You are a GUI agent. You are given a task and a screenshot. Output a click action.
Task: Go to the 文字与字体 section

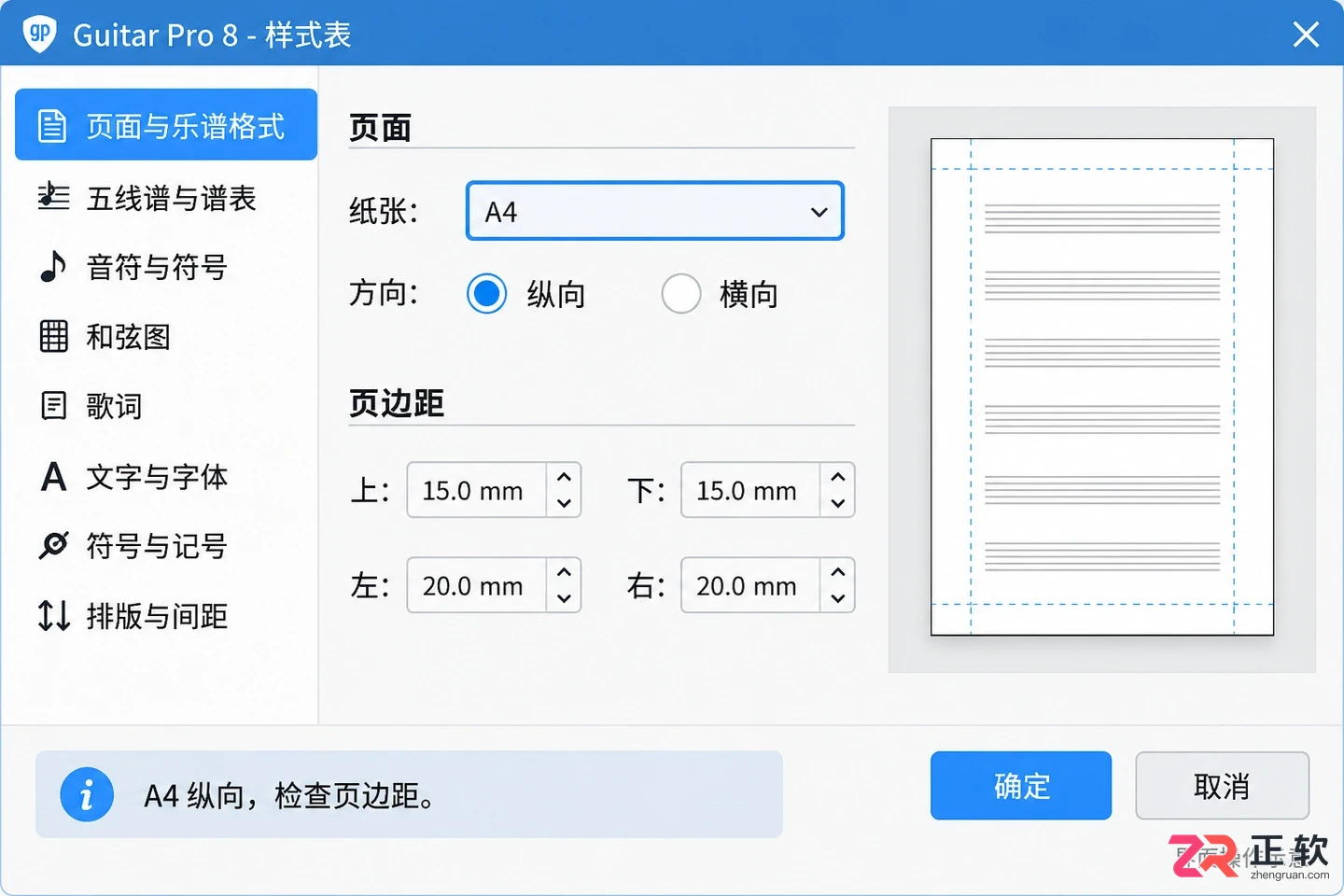tap(166, 476)
